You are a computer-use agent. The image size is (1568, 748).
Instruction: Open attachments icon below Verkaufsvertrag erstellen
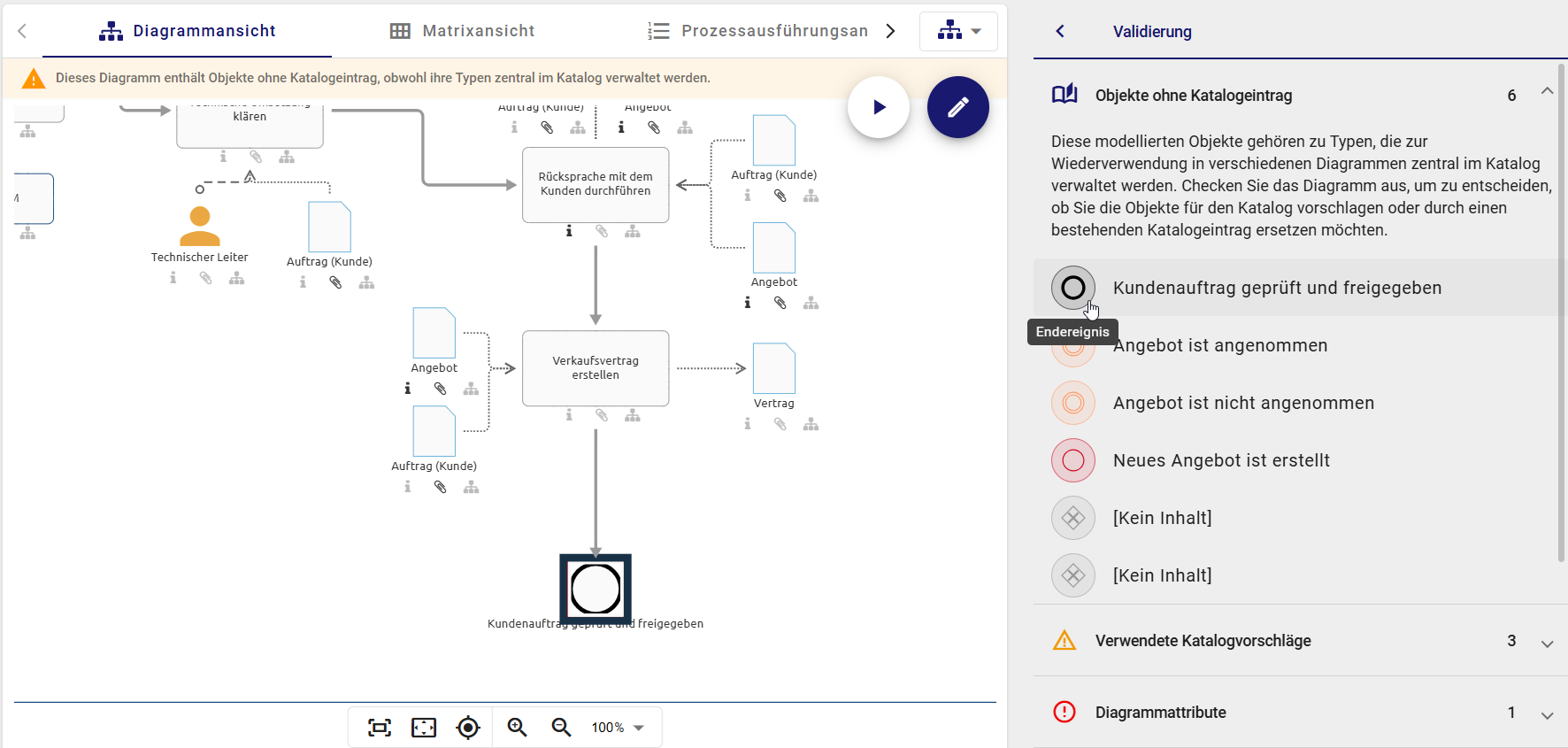point(602,415)
